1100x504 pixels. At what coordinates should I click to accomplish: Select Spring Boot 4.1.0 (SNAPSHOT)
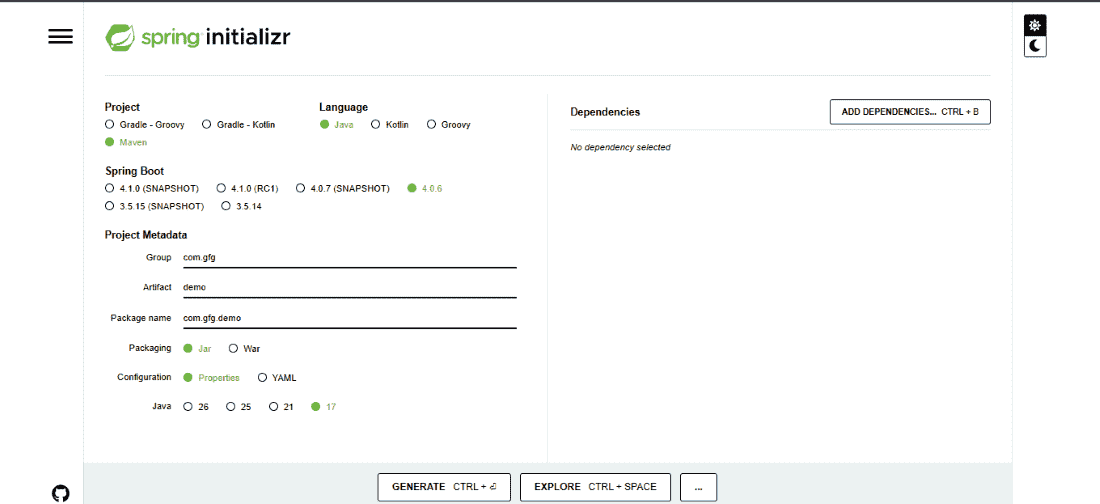point(152,188)
